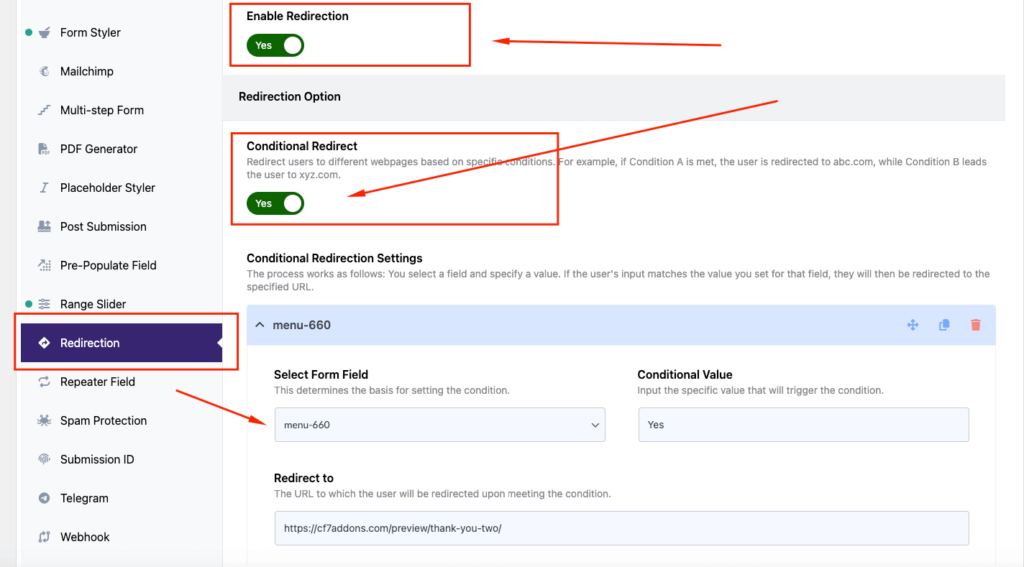Viewport: 1024px width, 567px height.
Task: Click the Redirect to URL field
Action: click(621, 528)
